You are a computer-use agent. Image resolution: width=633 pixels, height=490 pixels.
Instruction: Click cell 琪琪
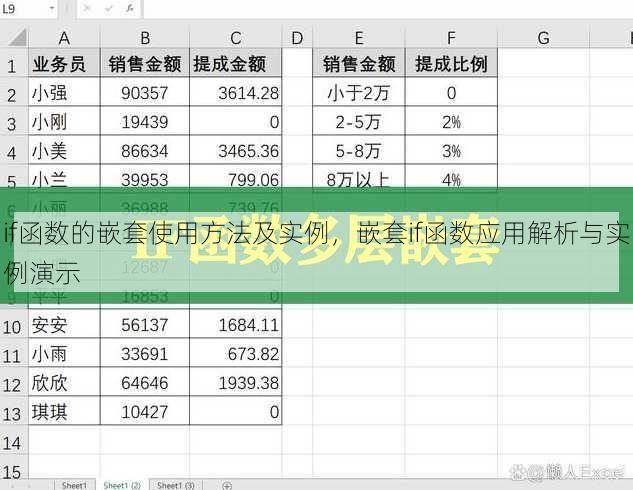click(x=64, y=411)
